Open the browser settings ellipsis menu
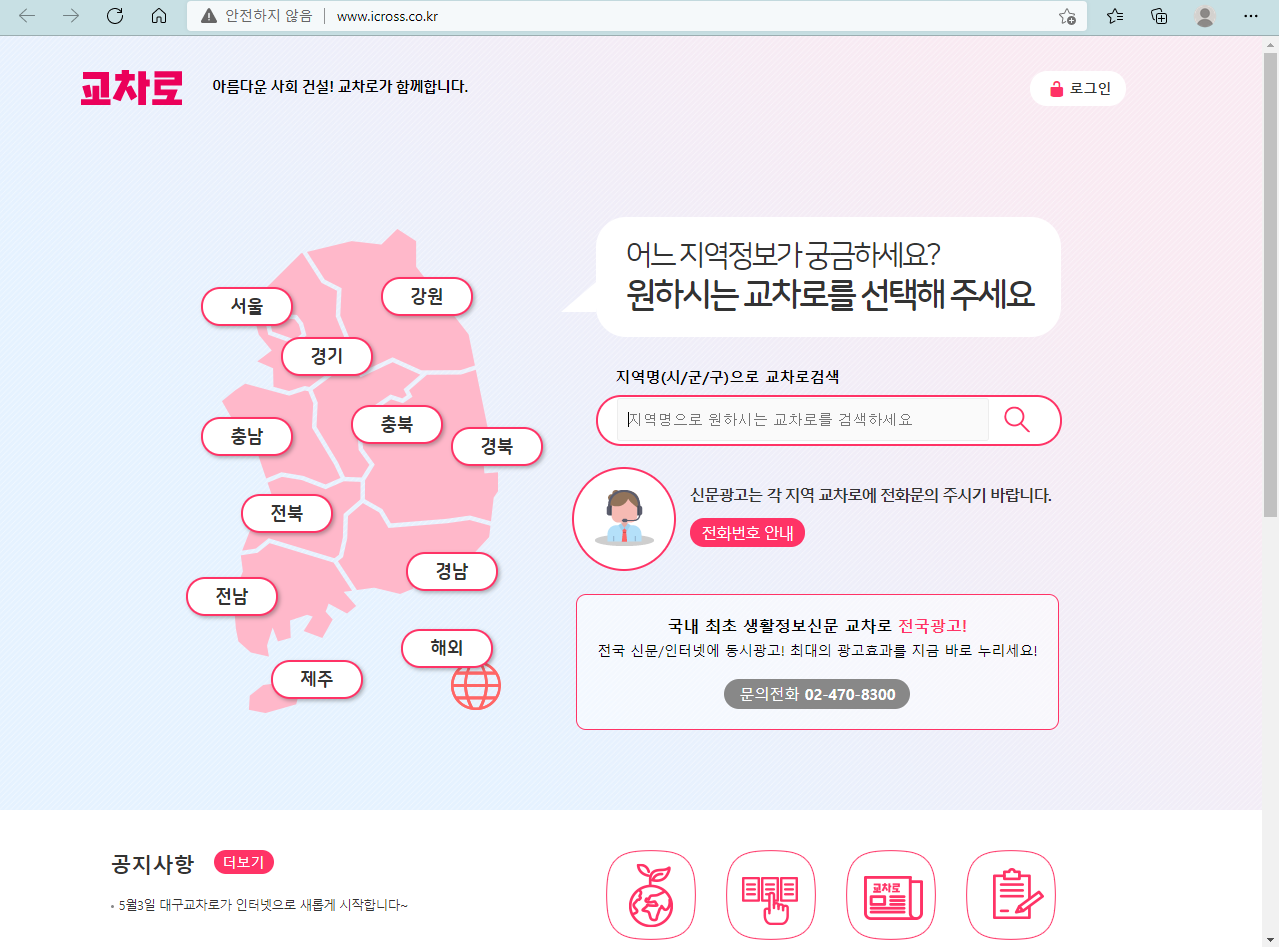1279x947 pixels. click(x=1250, y=16)
